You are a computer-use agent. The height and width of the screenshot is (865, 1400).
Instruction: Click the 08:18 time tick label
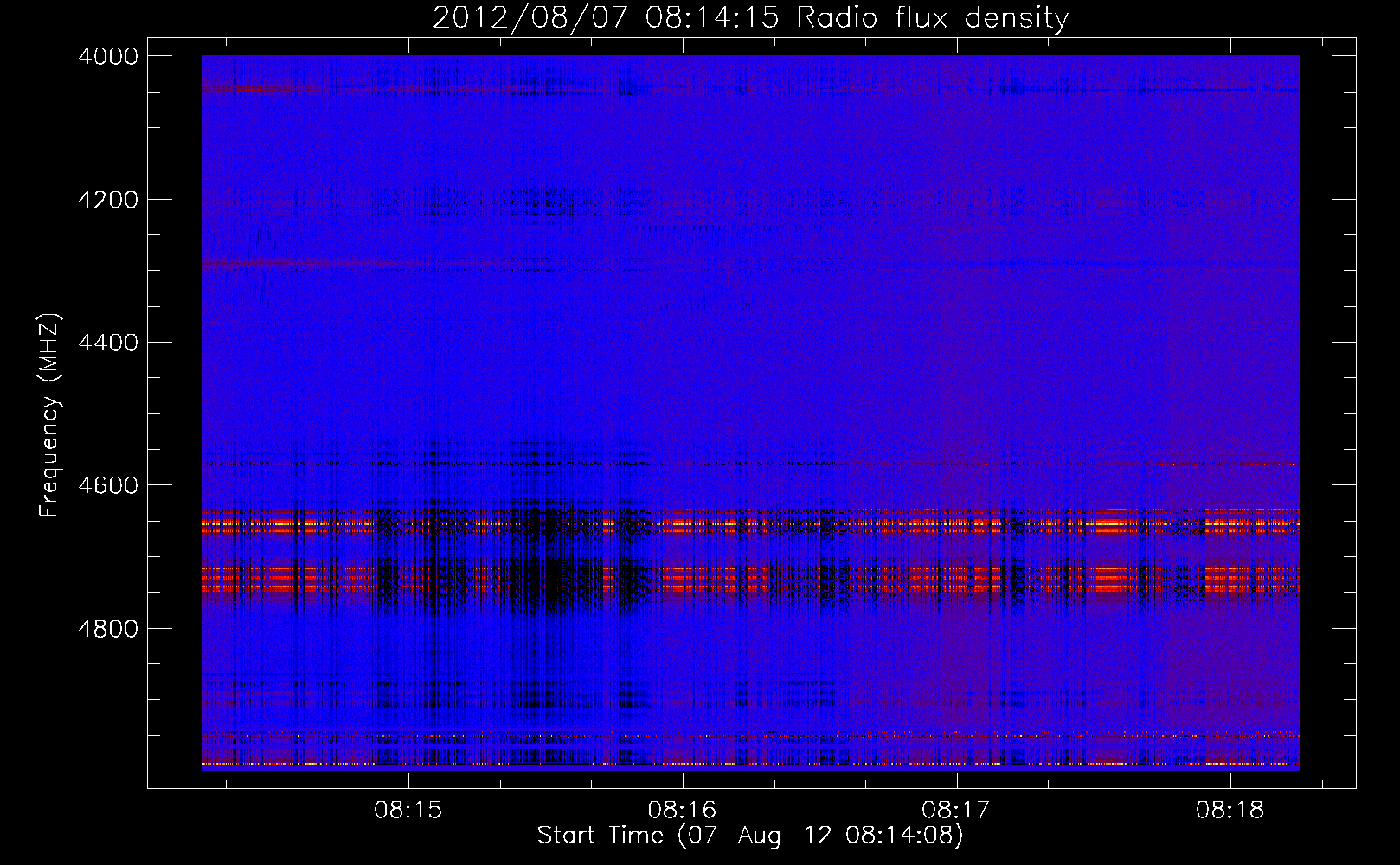coord(1230,811)
